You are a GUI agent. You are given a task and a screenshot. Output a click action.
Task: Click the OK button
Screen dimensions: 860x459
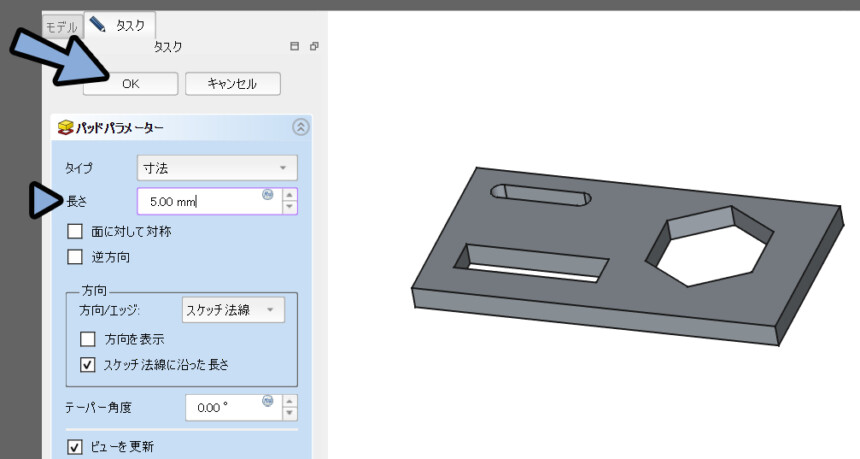click(x=131, y=84)
